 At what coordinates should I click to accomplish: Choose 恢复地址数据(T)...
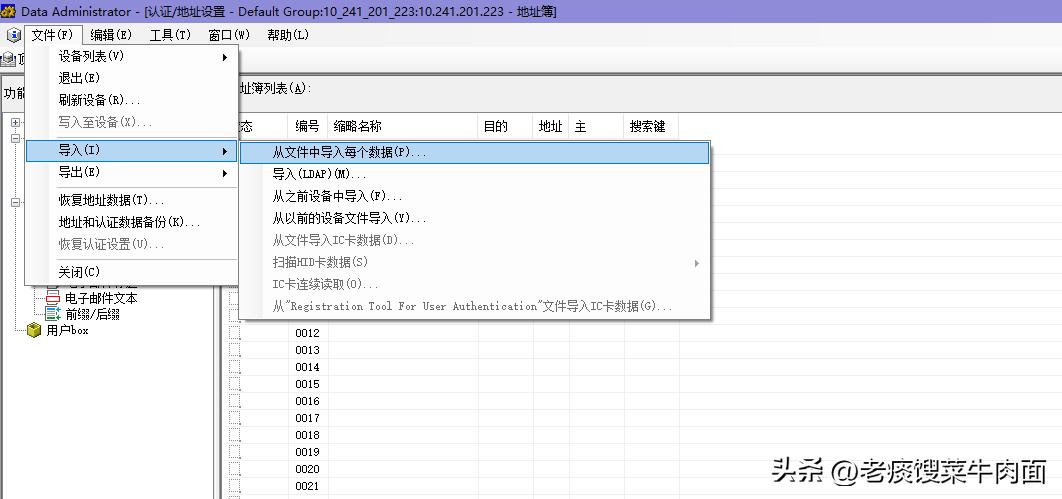[131, 200]
